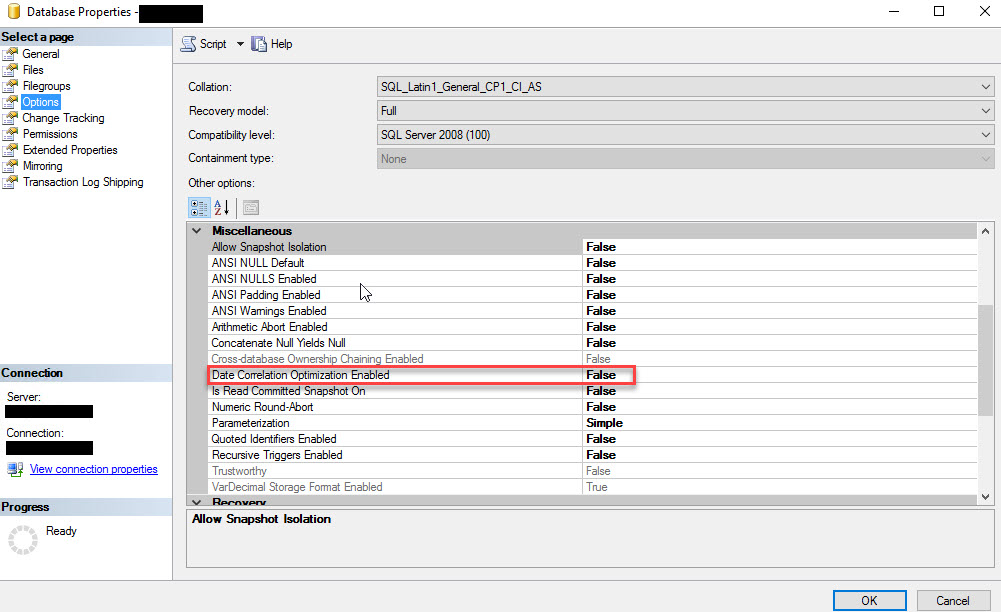Click the view connection properties icon

tap(15, 469)
